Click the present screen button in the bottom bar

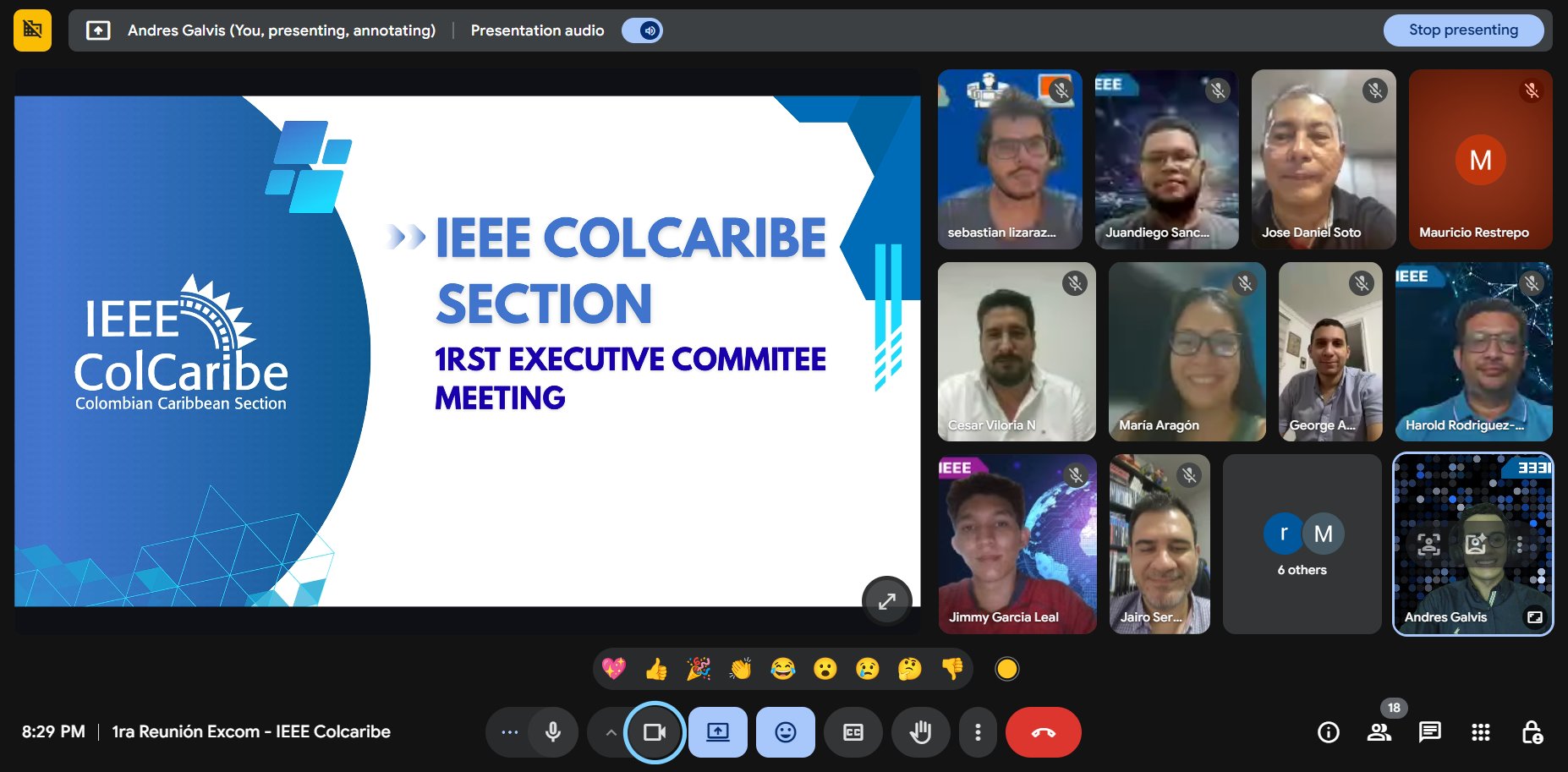718,732
